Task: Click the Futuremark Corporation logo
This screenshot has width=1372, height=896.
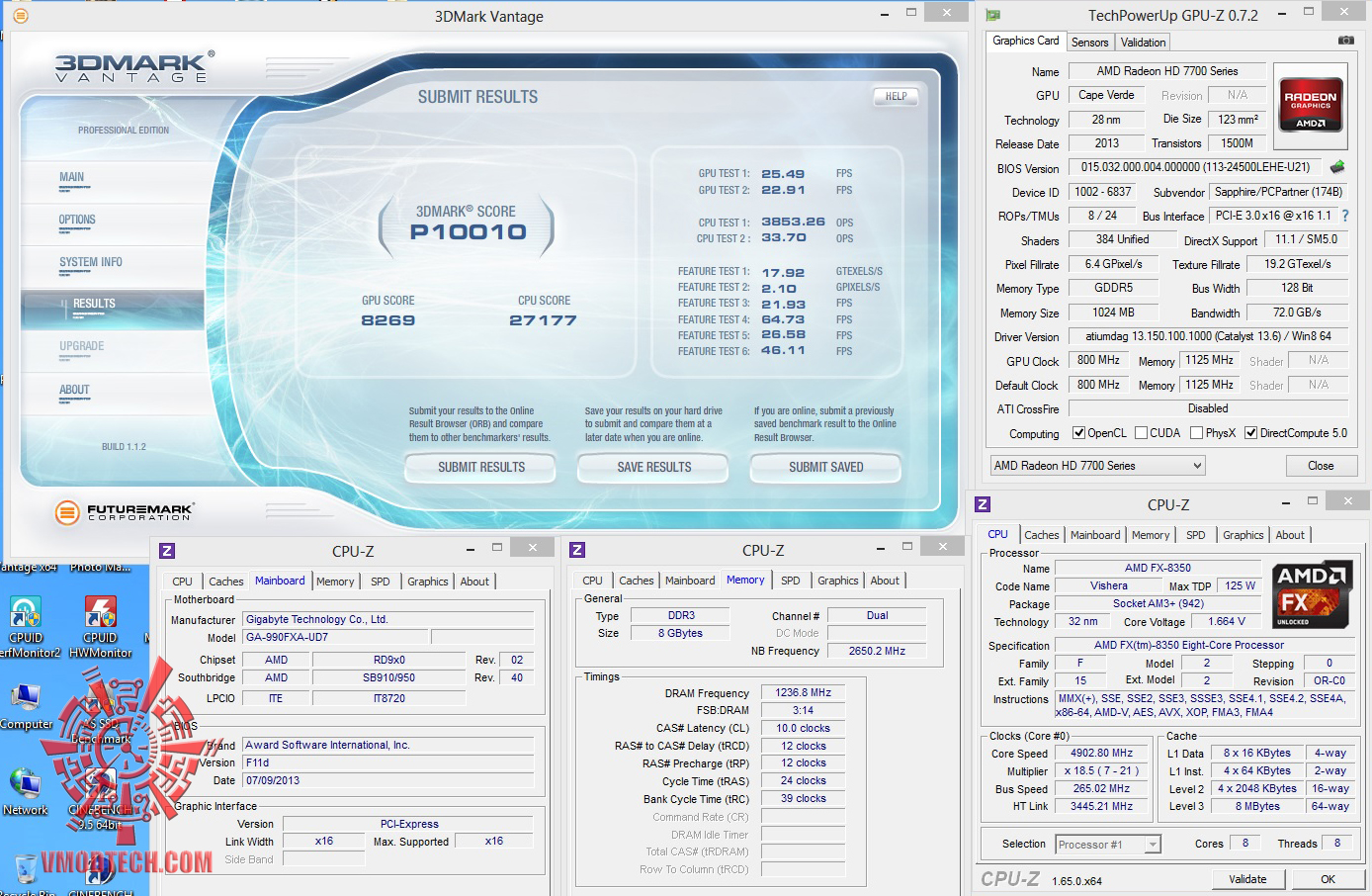Action: (125, 511)
